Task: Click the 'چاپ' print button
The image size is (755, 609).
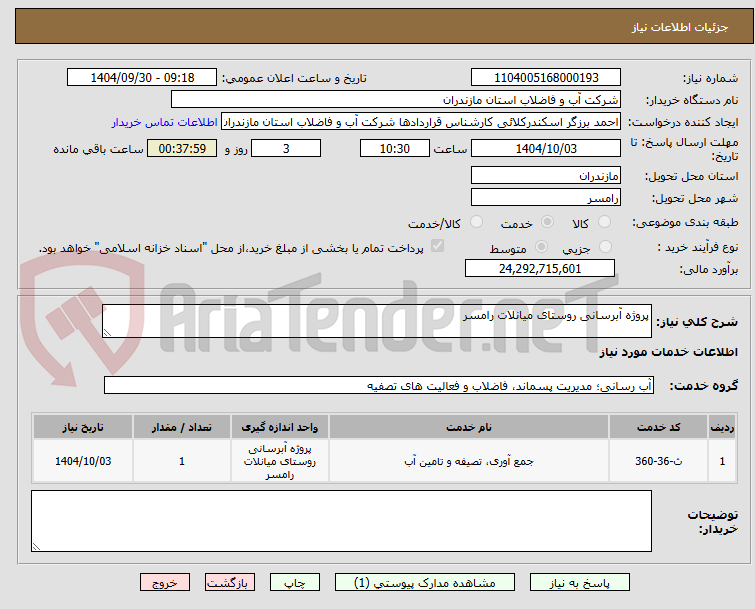Action: tap(295, 583)
